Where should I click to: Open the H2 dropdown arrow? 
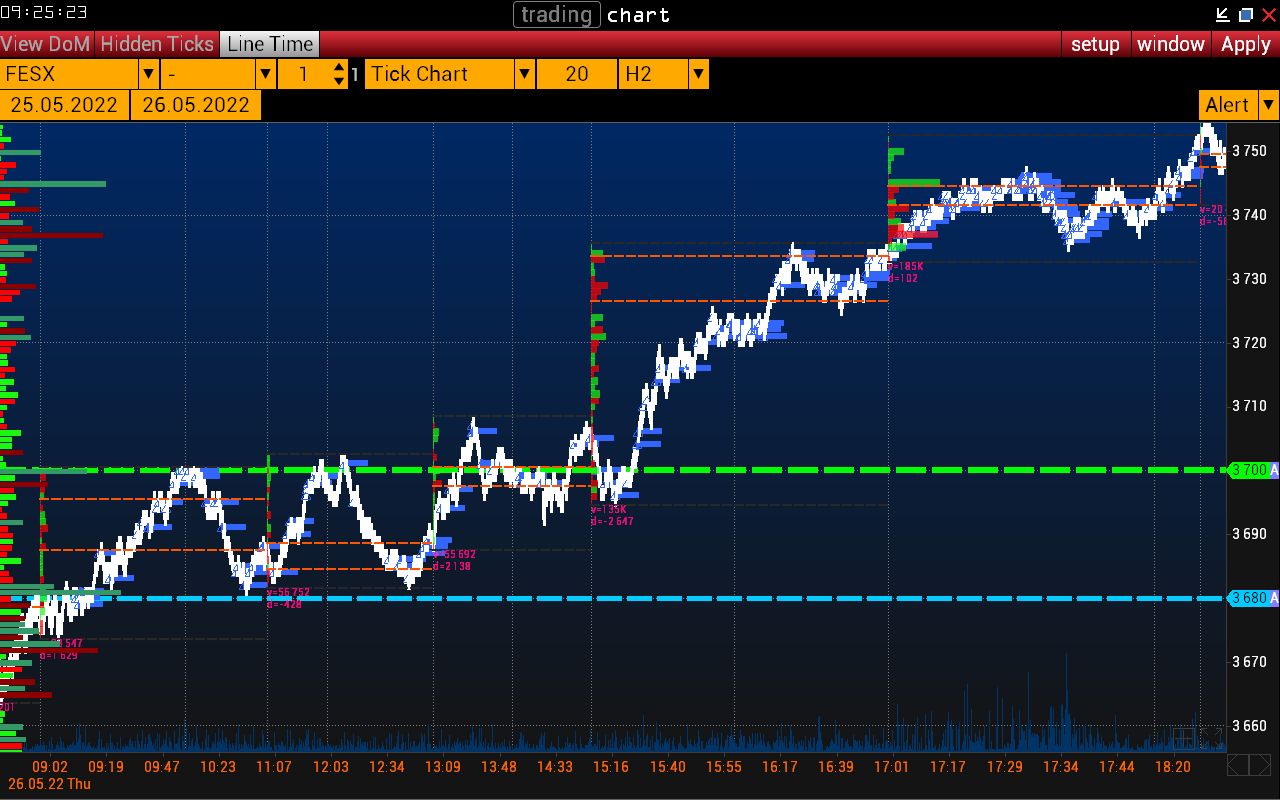699,74
